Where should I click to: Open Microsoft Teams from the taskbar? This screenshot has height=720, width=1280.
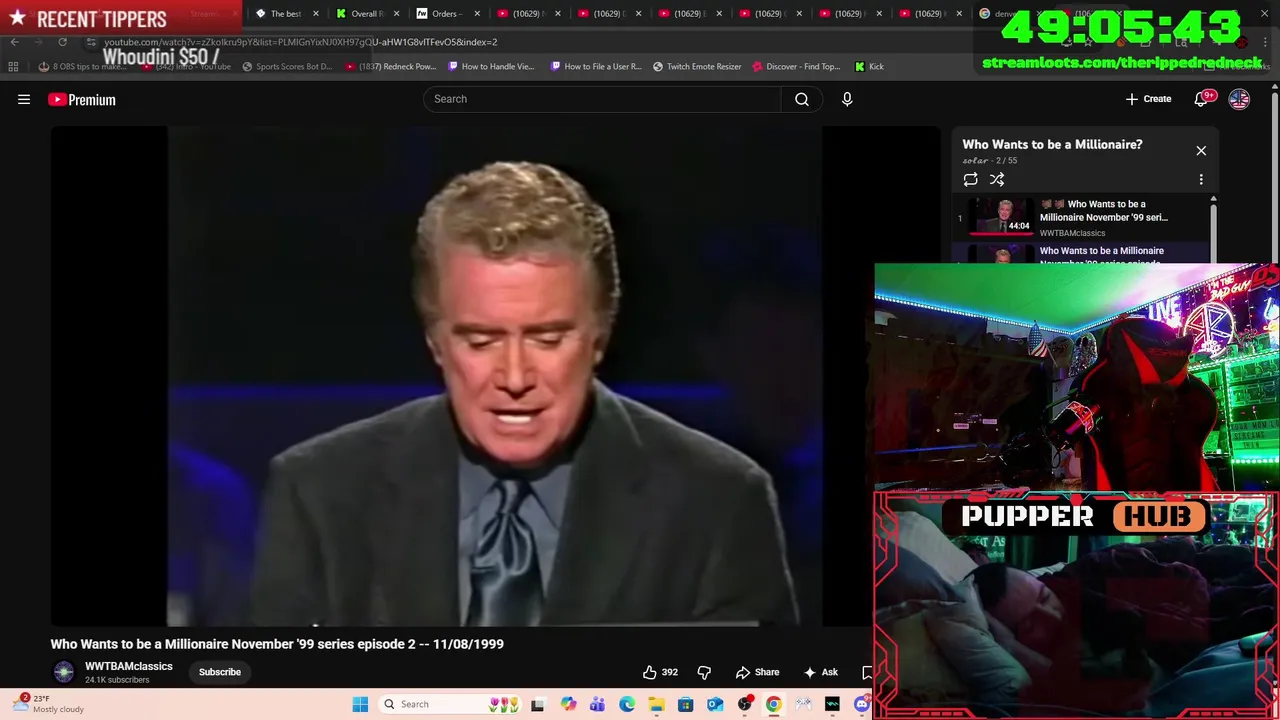coord(598,704)
